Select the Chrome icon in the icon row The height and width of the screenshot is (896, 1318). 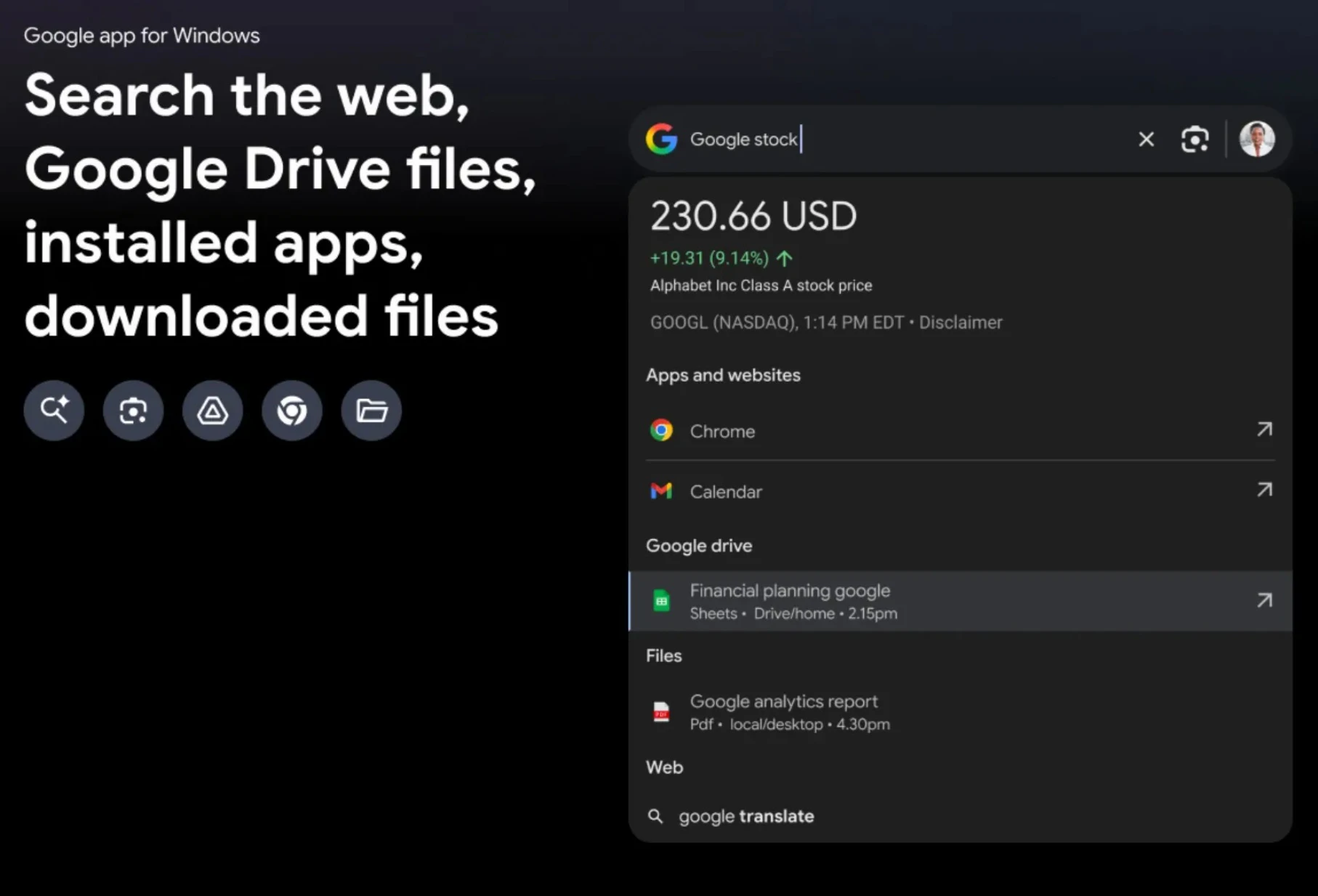(x=291, y=410)
